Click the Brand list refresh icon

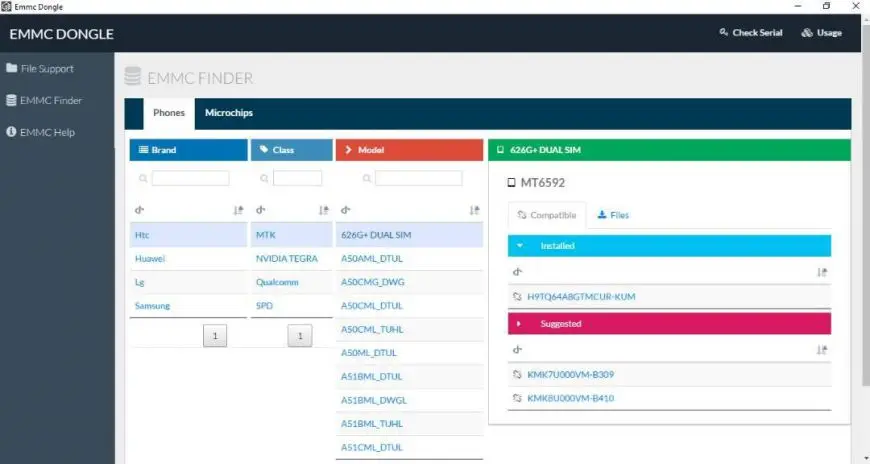139,210
